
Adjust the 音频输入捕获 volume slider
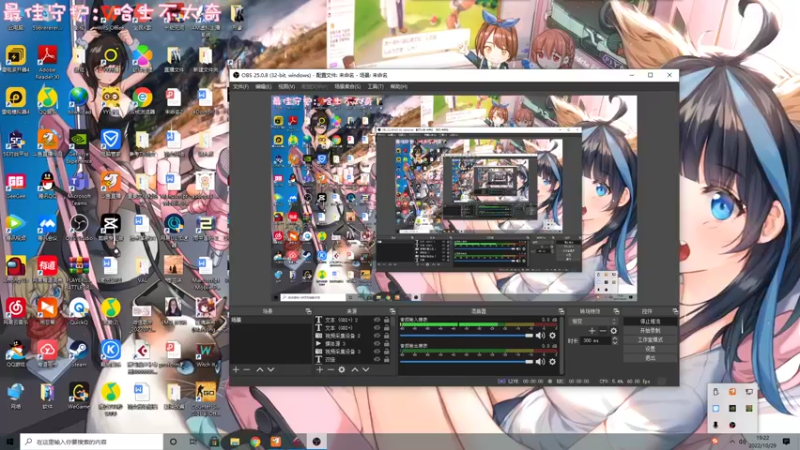point(466,335)
